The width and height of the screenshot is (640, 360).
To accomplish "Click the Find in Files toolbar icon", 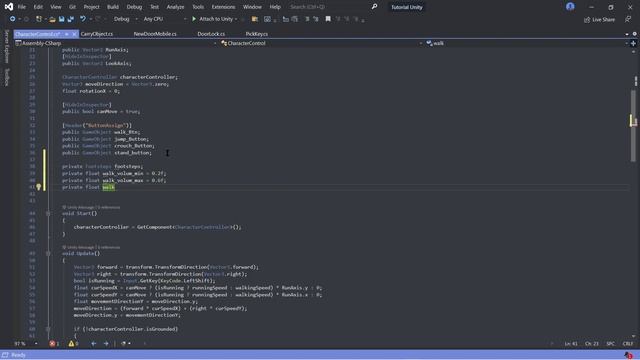I will pyautogui.click(x=255, y=19).
